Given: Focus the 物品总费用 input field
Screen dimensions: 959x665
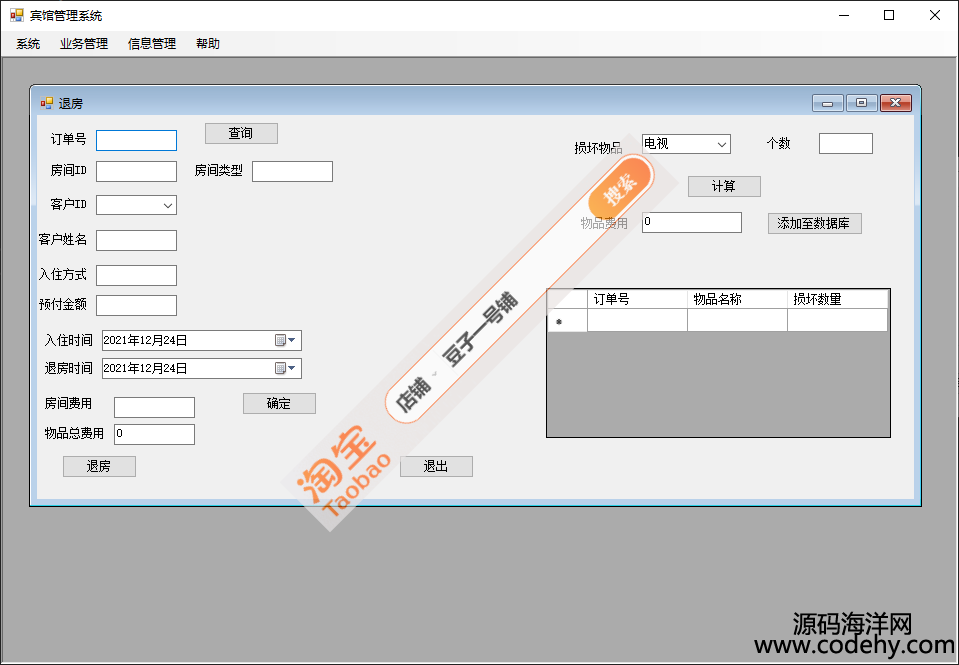Looking at the screenshot, I should (154, 434).
